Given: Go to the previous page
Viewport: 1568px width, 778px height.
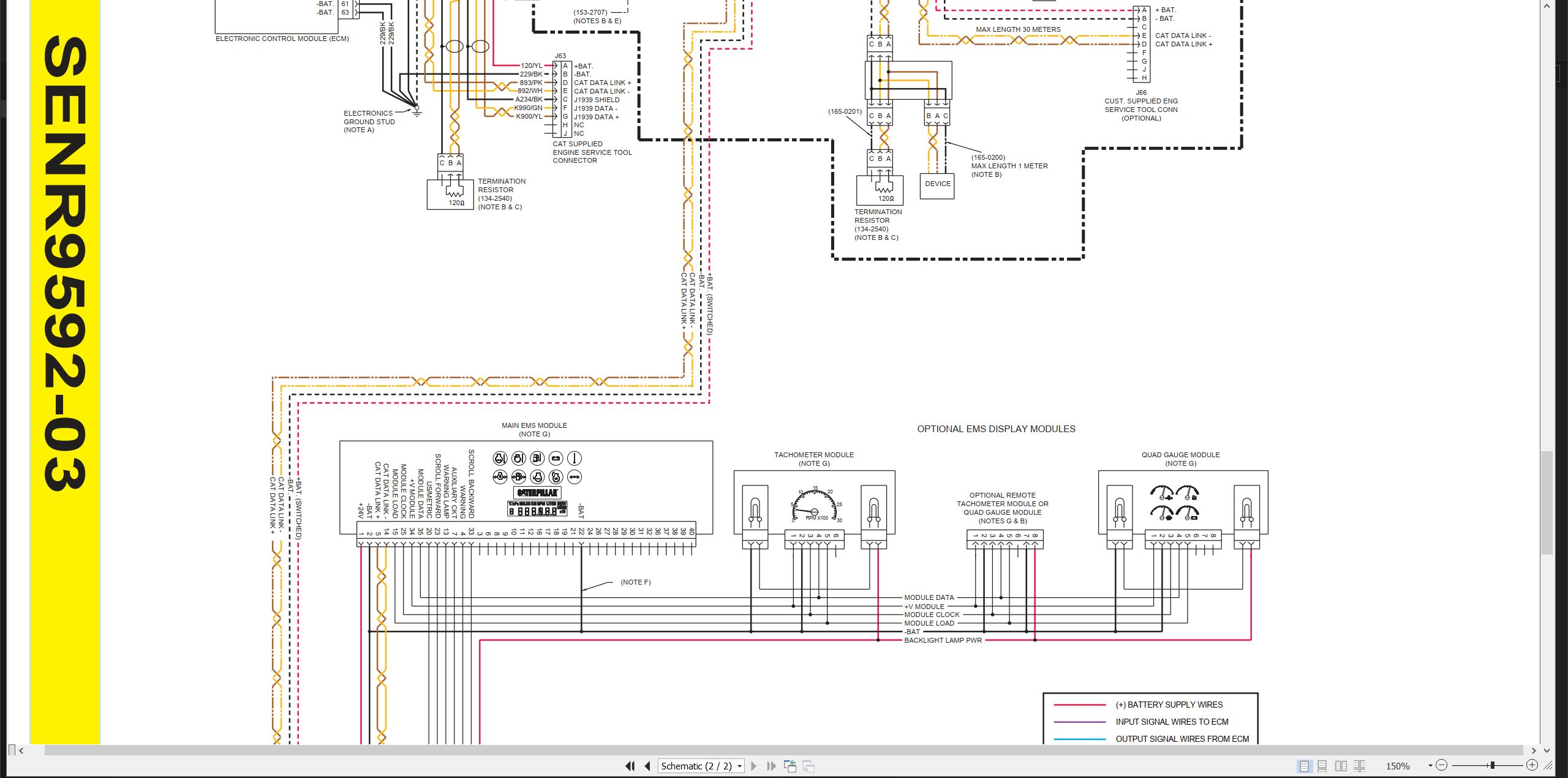Looking at the screenshot, I should pos(647,766).
